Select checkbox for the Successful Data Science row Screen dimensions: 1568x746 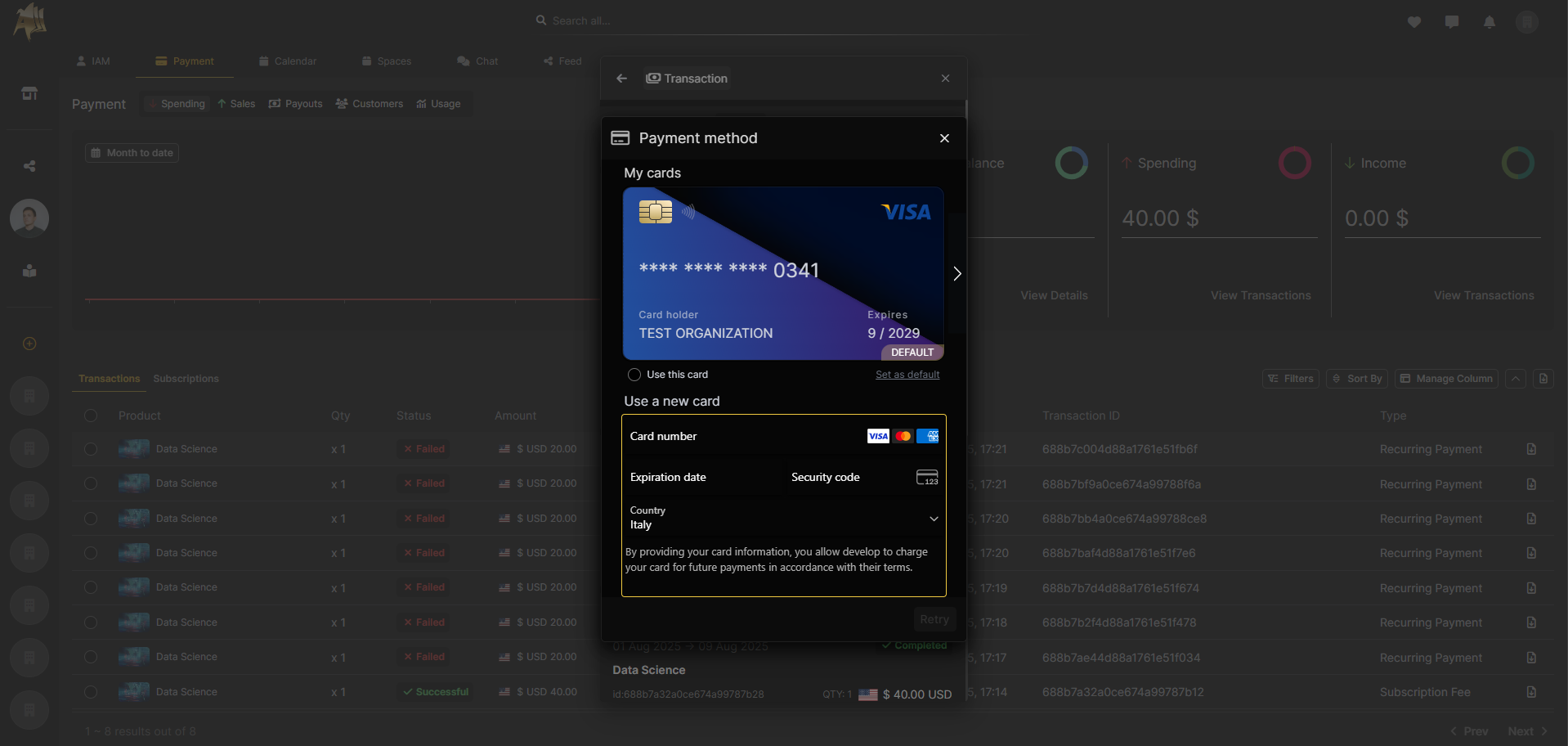pyautogui.click(x=91, y=692)
